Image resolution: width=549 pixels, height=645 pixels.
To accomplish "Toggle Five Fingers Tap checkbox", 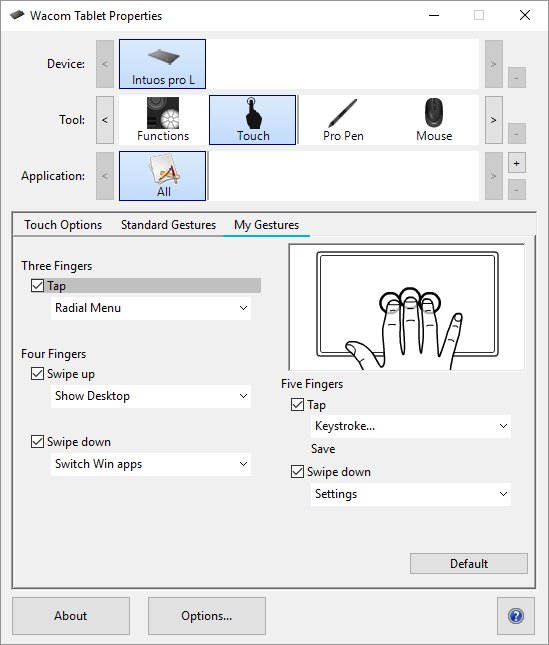I will [297, 404].
